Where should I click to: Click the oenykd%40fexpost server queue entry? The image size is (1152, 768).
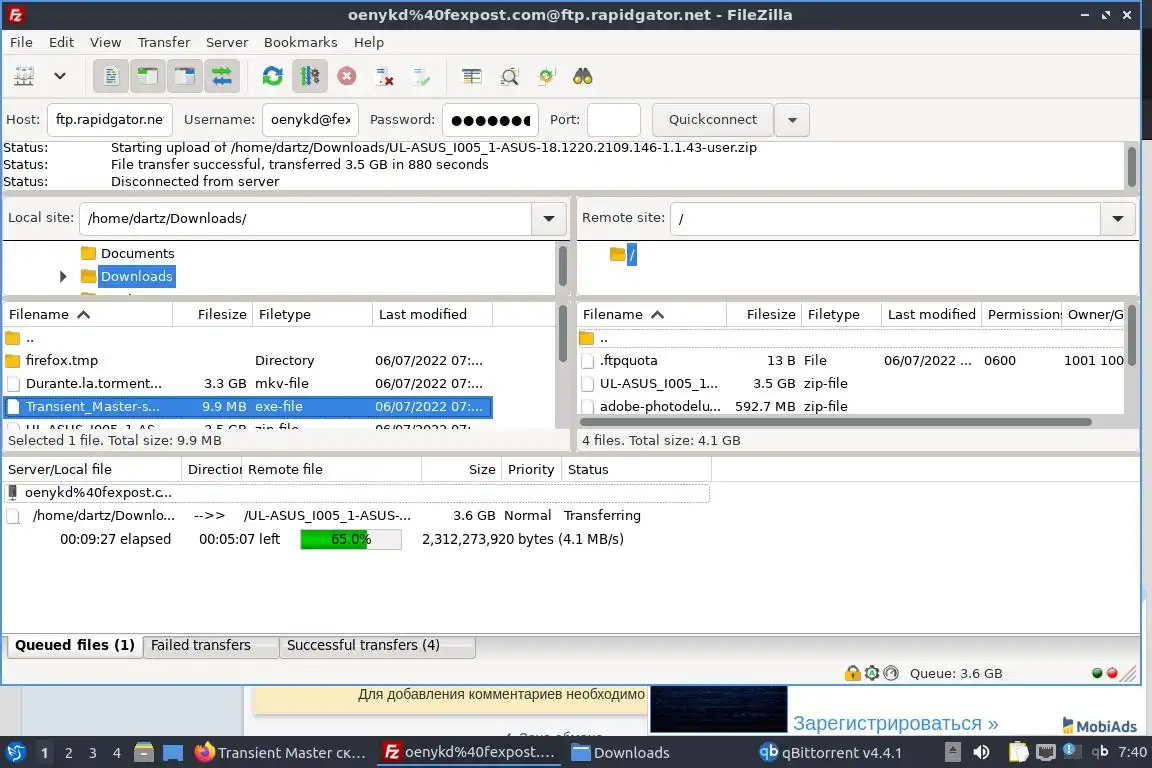point(356,492)
